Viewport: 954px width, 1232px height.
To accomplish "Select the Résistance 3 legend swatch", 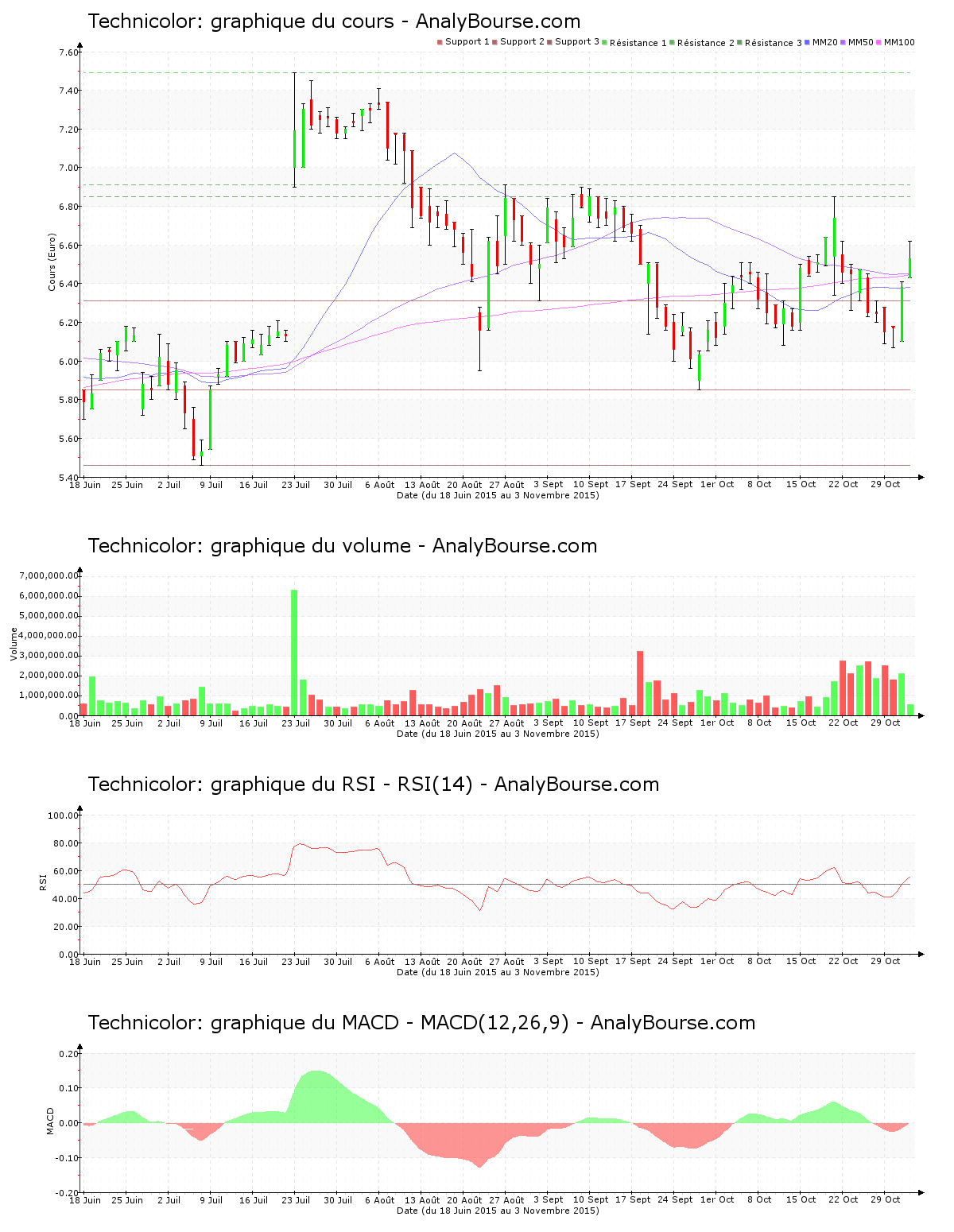I will [741, 41].
